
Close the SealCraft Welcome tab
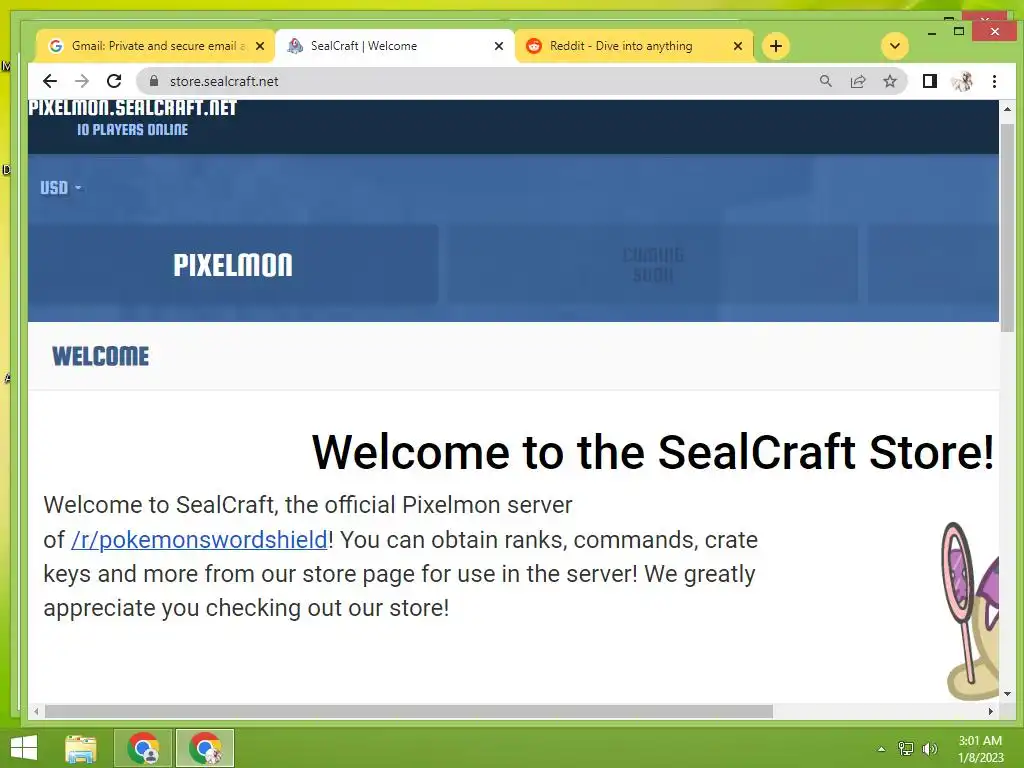499,46
